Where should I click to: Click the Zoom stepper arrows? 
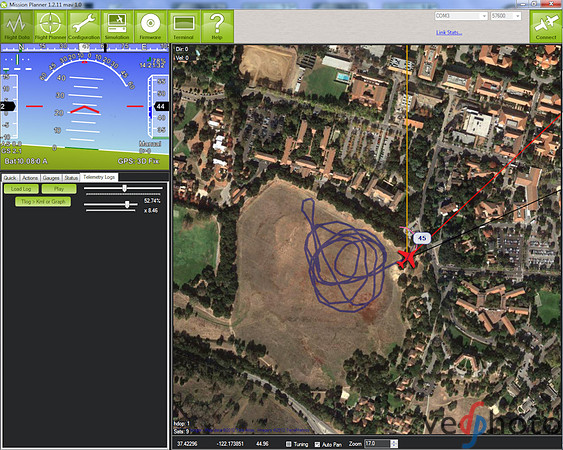point(394,444)
